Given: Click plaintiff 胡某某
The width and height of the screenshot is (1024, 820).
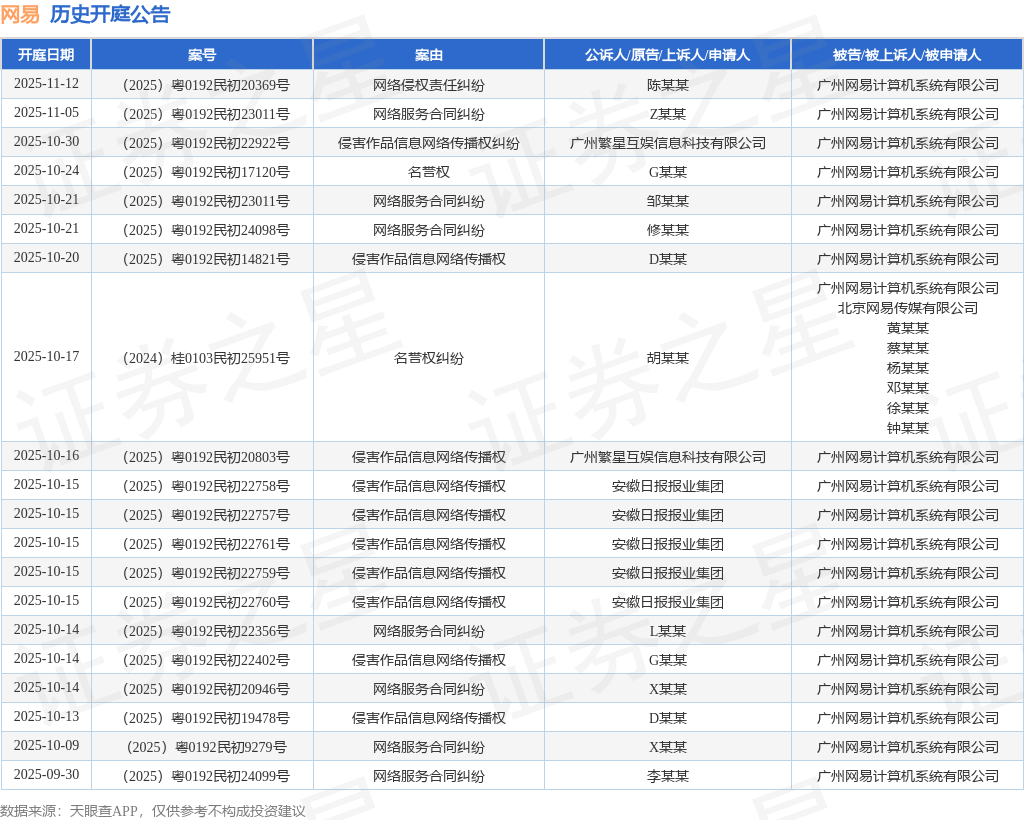Looking at the screenshot, I should tap(667, 358).
